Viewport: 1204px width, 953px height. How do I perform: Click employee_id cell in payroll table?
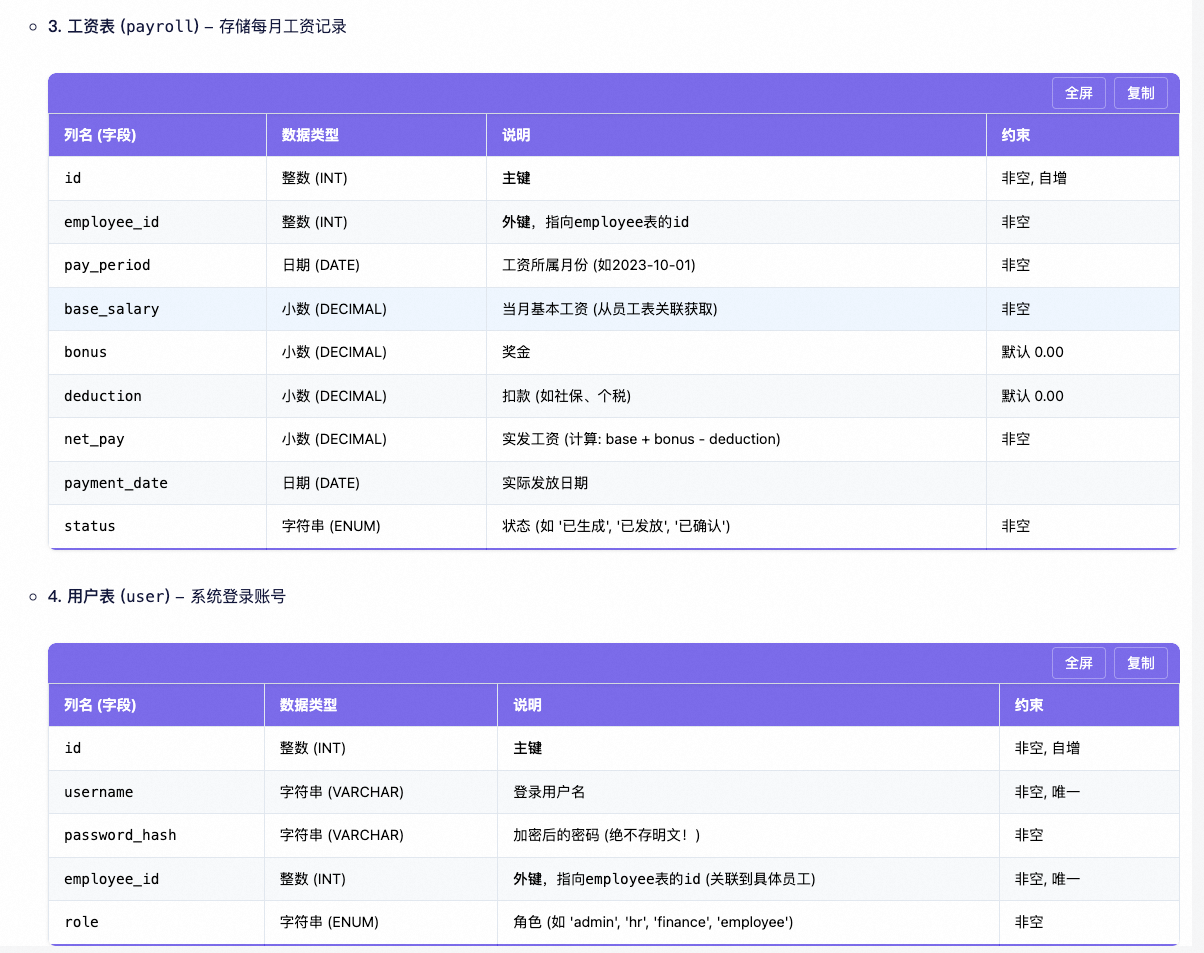click(x=157, y=222)
